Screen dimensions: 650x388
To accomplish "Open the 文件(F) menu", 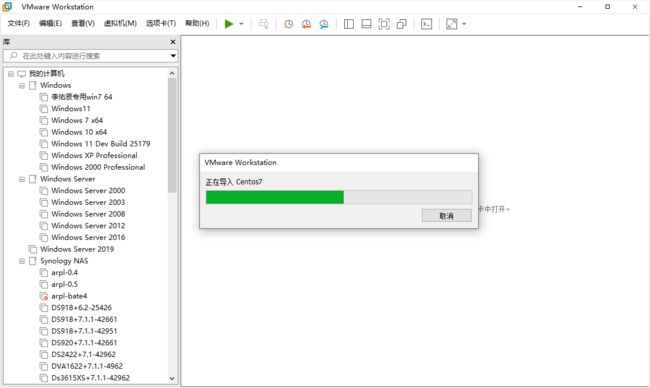I will point(19,23).
